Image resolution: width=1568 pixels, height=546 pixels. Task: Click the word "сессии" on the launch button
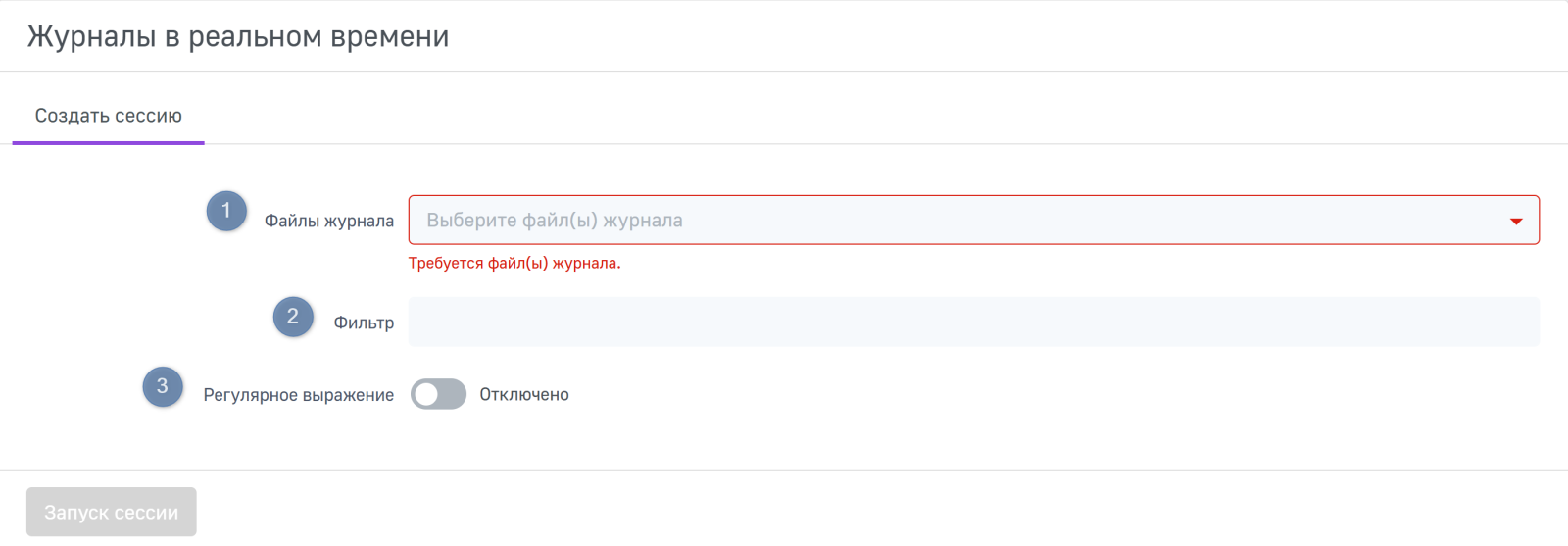pos(147,513)
